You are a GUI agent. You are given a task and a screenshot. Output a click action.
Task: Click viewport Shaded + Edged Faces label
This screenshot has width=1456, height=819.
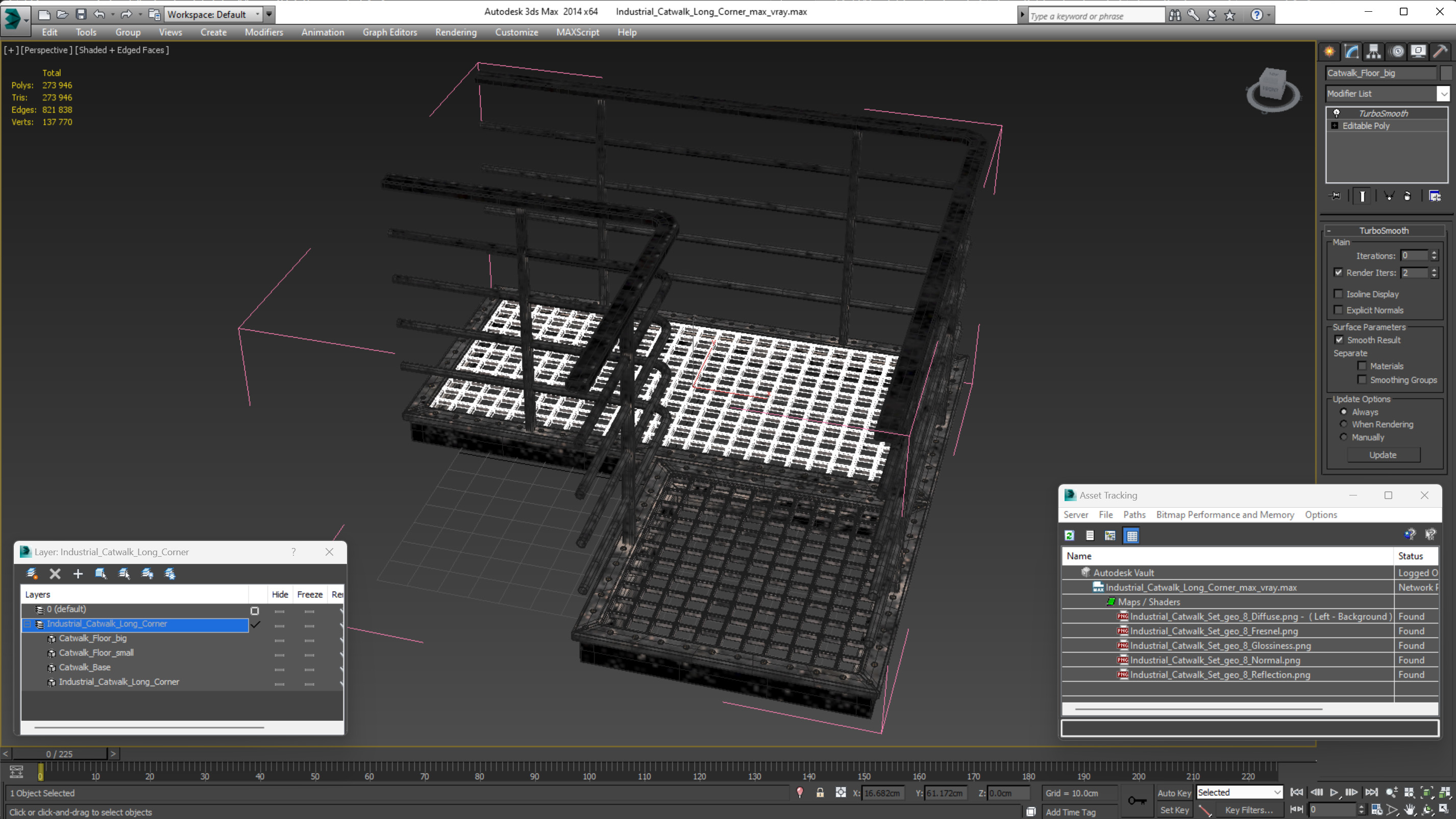[x=122, y=49]
